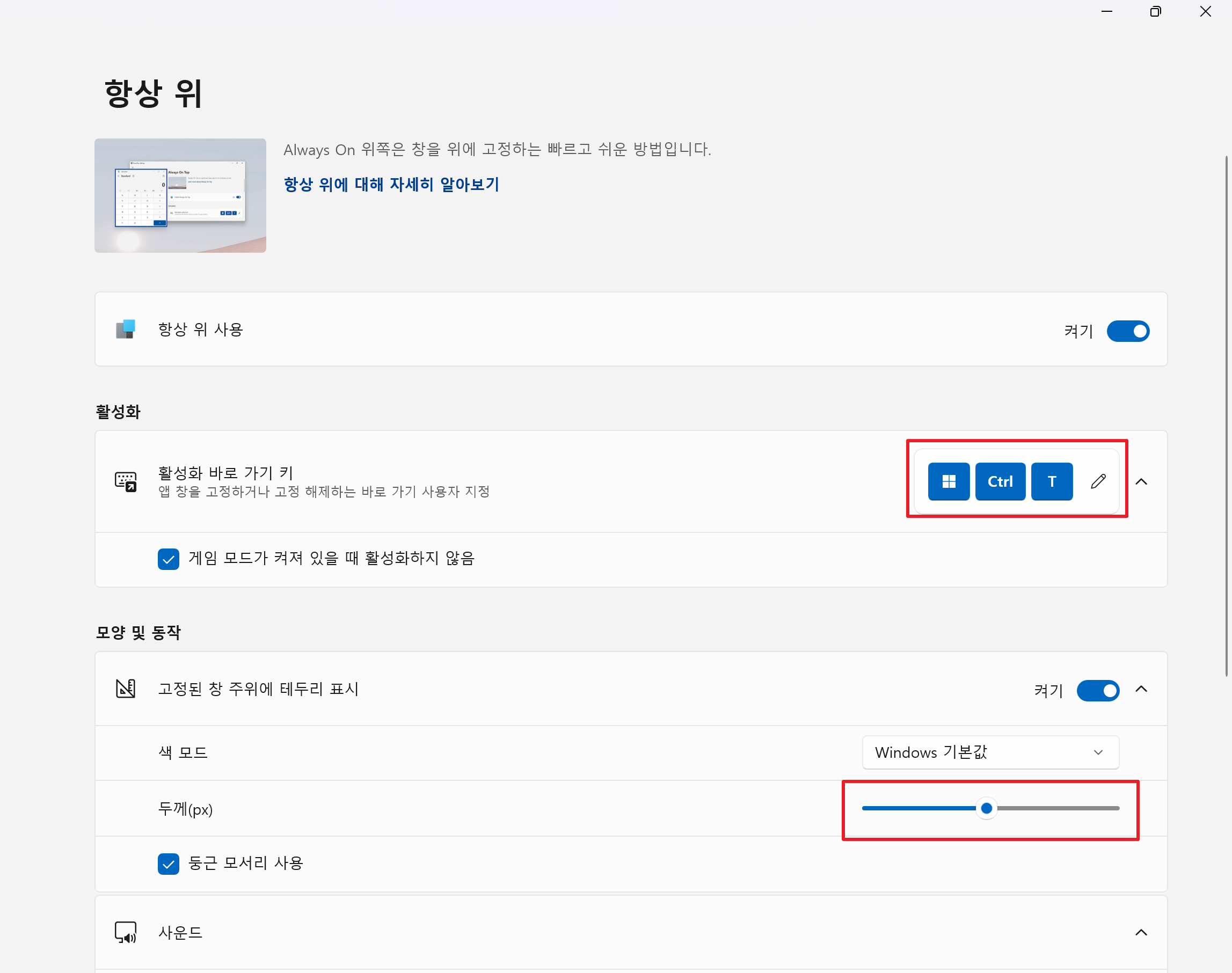Viewport: 1232px width, 973px height.
Task: Collapse the 사운드 section chevron
Action: (x=1141, y=933)
